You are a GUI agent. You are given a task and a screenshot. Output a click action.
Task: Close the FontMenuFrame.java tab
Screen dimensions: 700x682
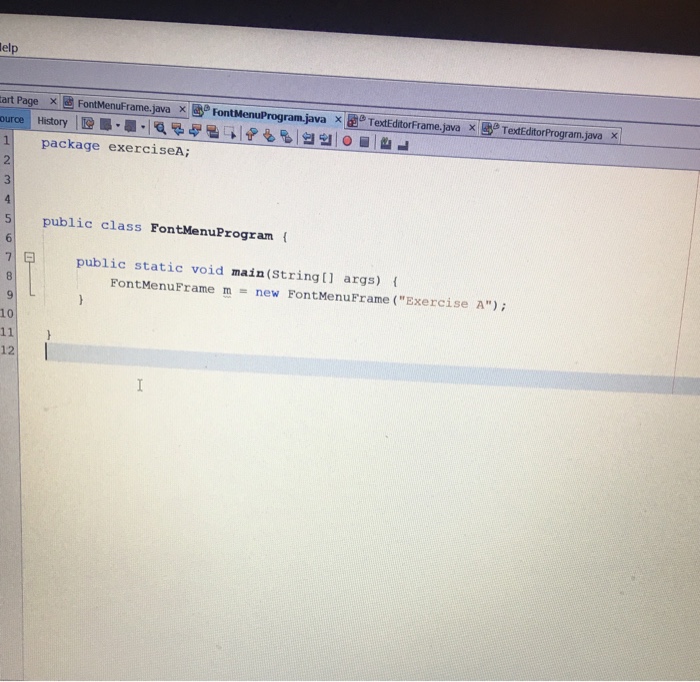point(182,109)
